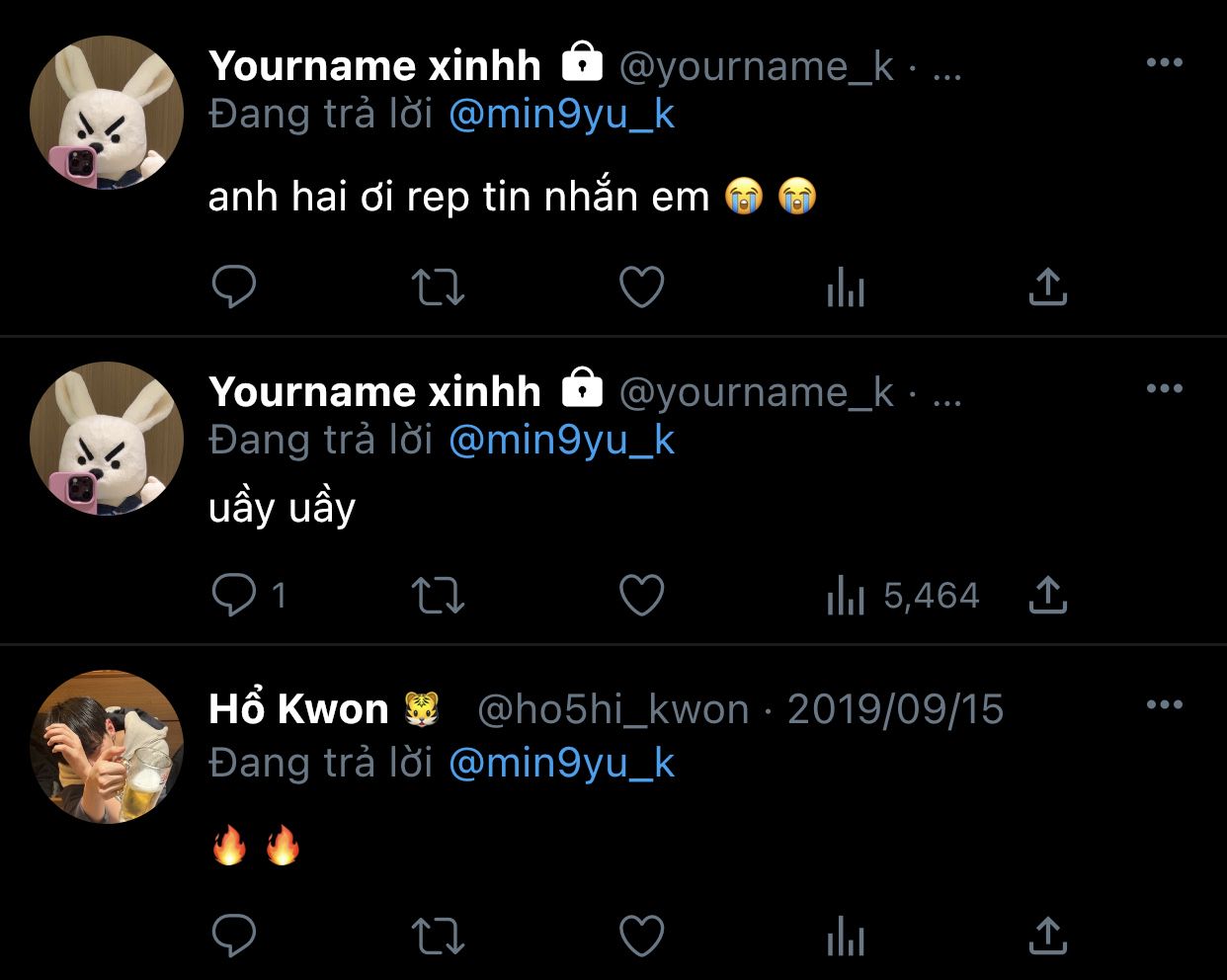Retweet the 'uầy uầy' tweet

437,596
